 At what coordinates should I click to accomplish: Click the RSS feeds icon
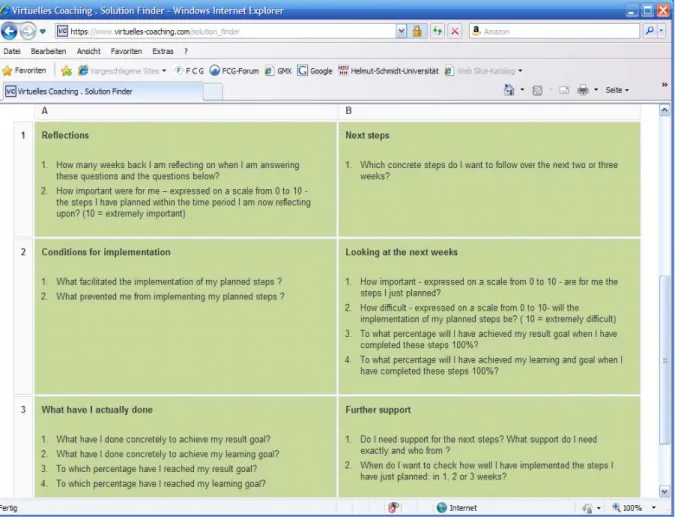coord(537,90)
